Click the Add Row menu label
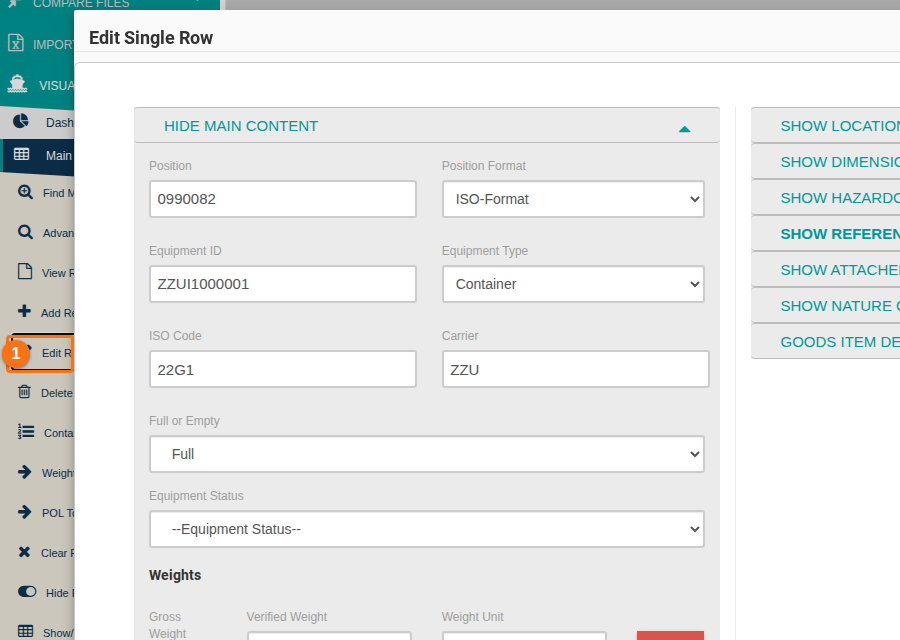900x640 pixels. 57,313
